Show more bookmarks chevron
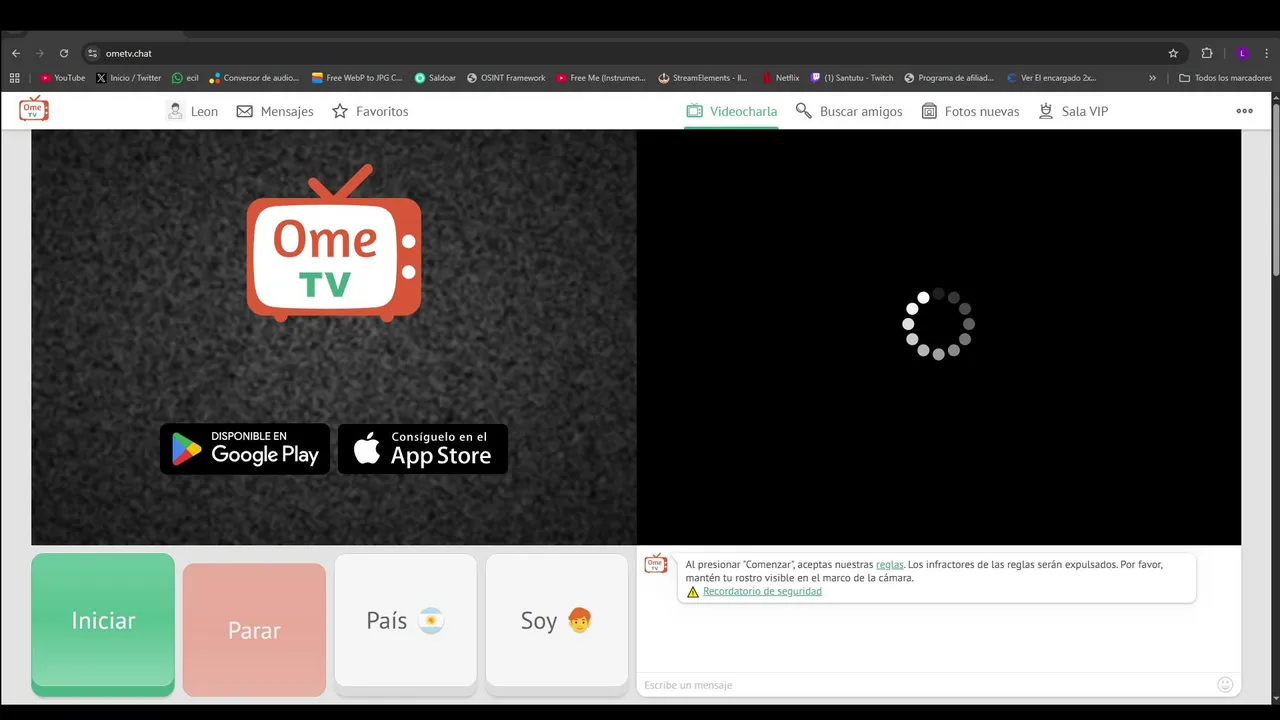This screenshot has width=1280, height=720. pos(1152,77)
